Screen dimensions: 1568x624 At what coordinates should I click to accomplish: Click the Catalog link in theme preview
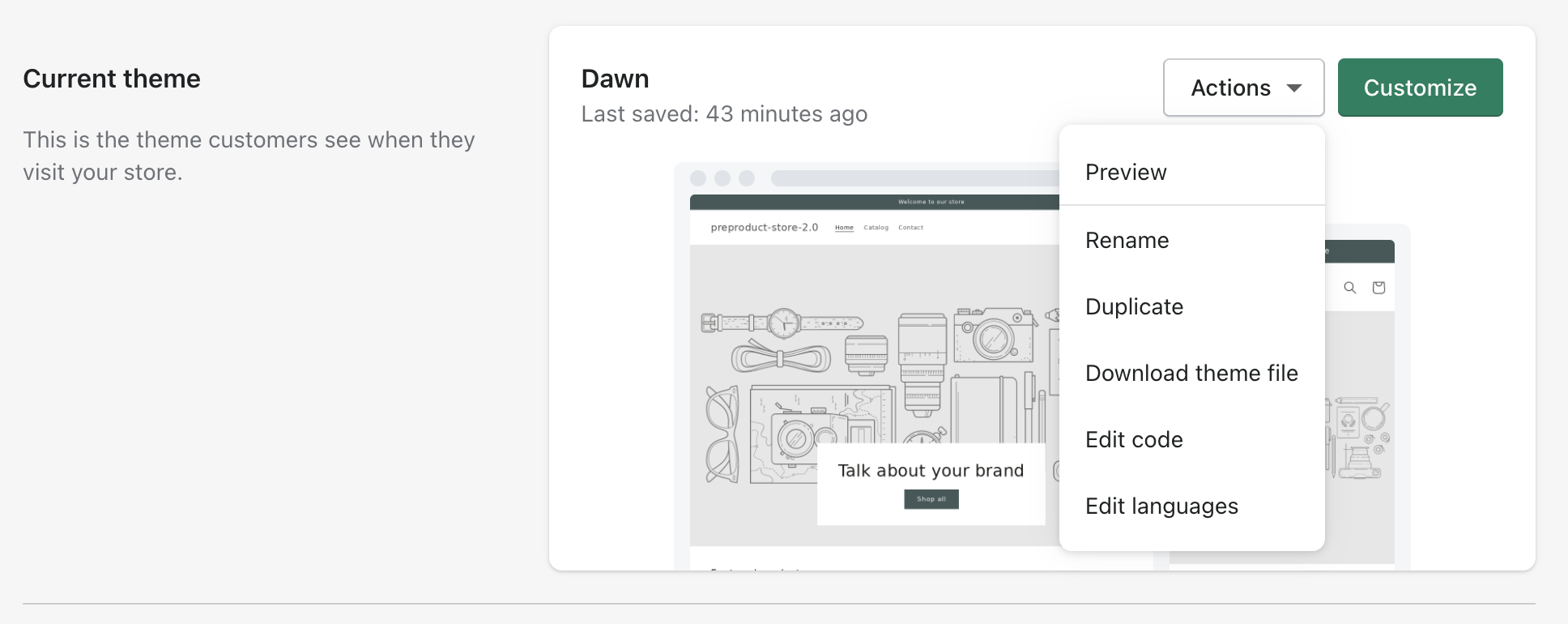[876, 228]
